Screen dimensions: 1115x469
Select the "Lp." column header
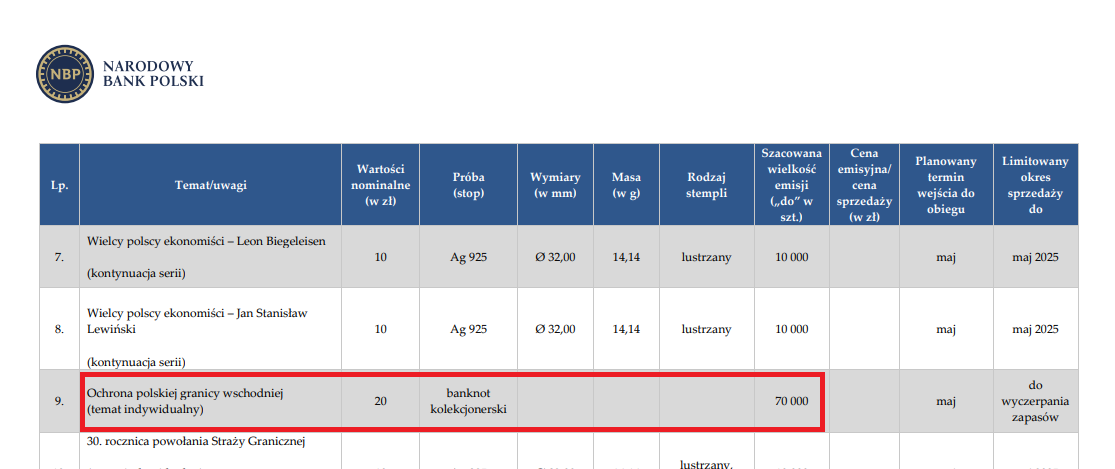[59, 185]
